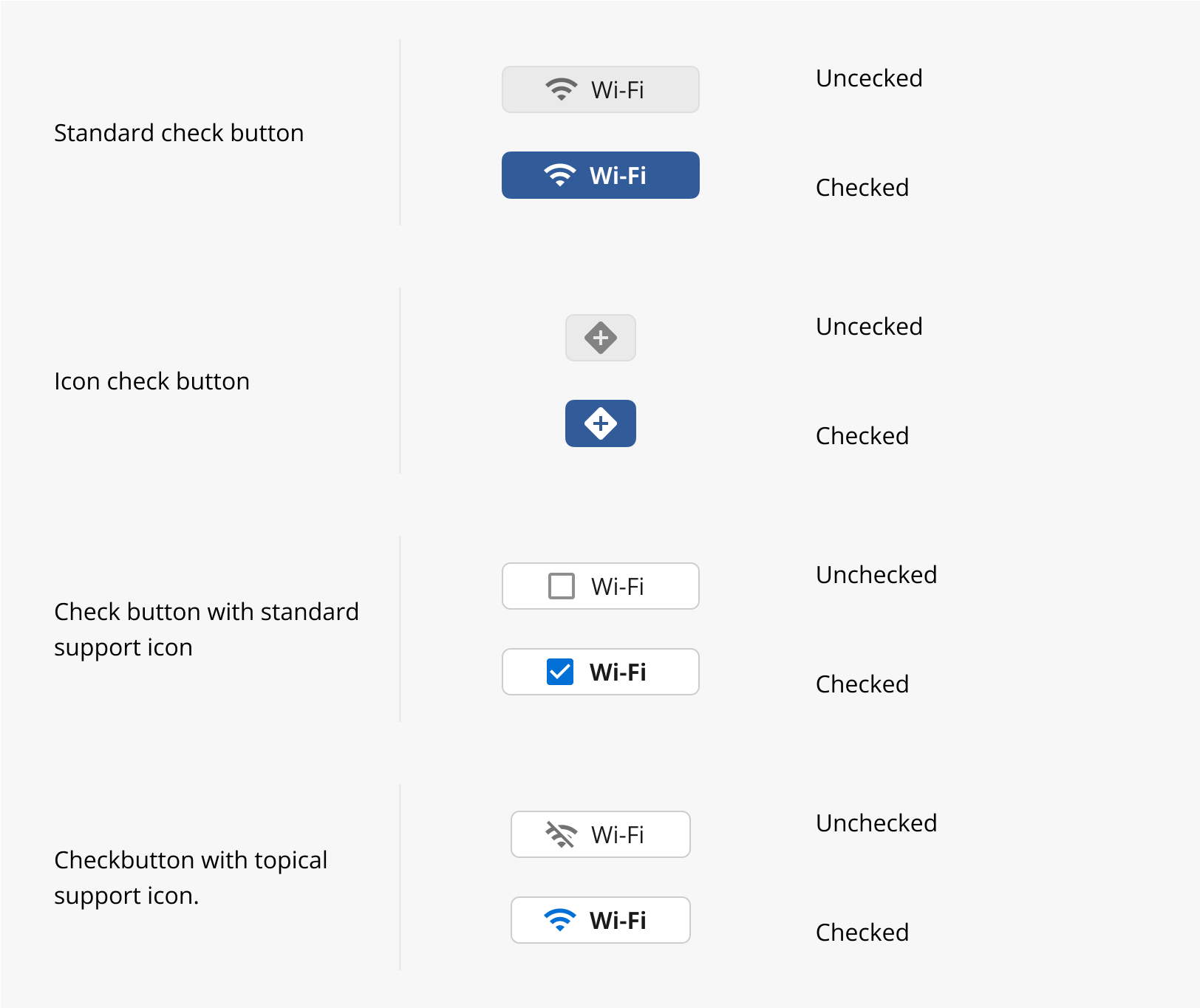
Task: Click the white Wi-Fi signal icon on blue button
Action: tap(559, 175)
